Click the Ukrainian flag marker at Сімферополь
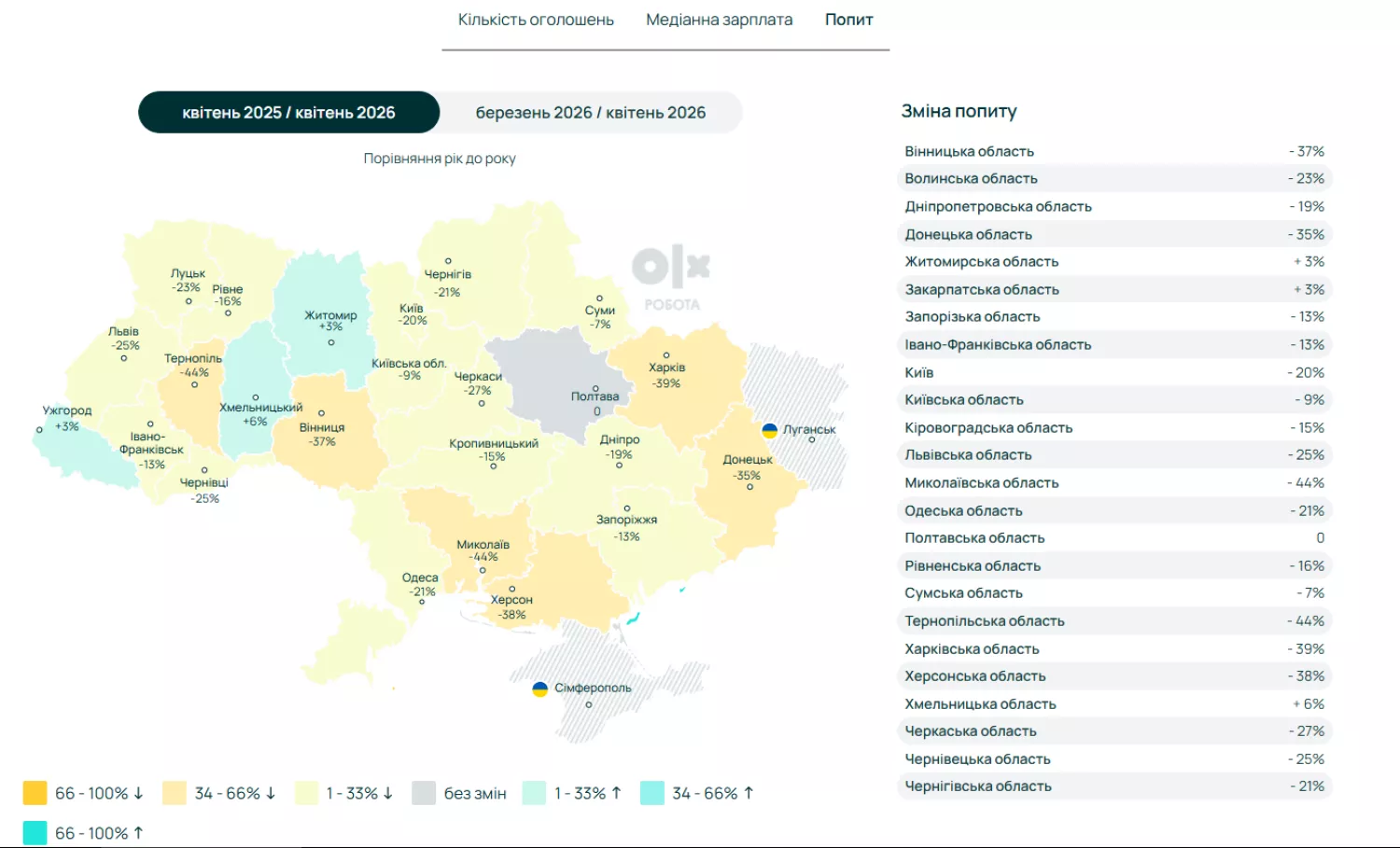The width and height of the screenshot is (1400, 848). point(540,688)
